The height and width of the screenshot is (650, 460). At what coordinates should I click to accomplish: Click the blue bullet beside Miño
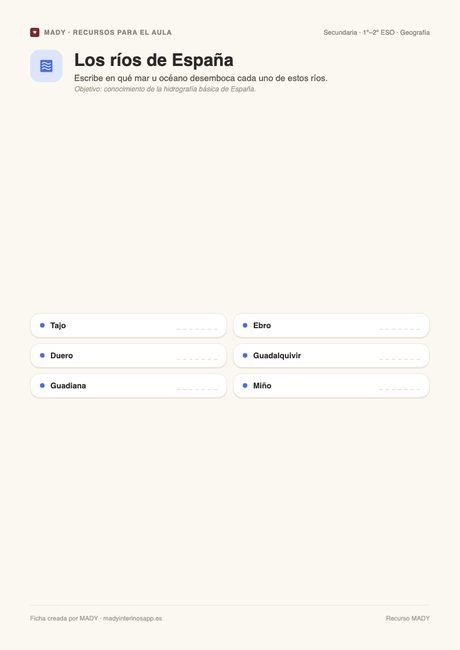click(245, 386)
